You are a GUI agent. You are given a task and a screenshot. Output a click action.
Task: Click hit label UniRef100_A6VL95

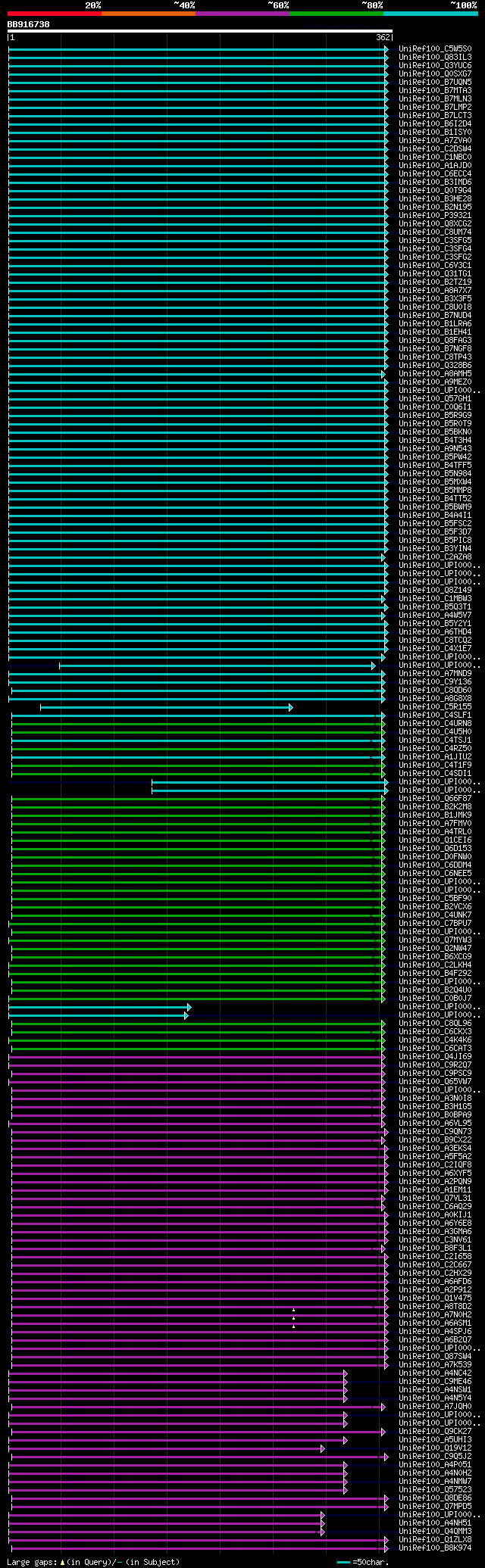click(435, 1124)
